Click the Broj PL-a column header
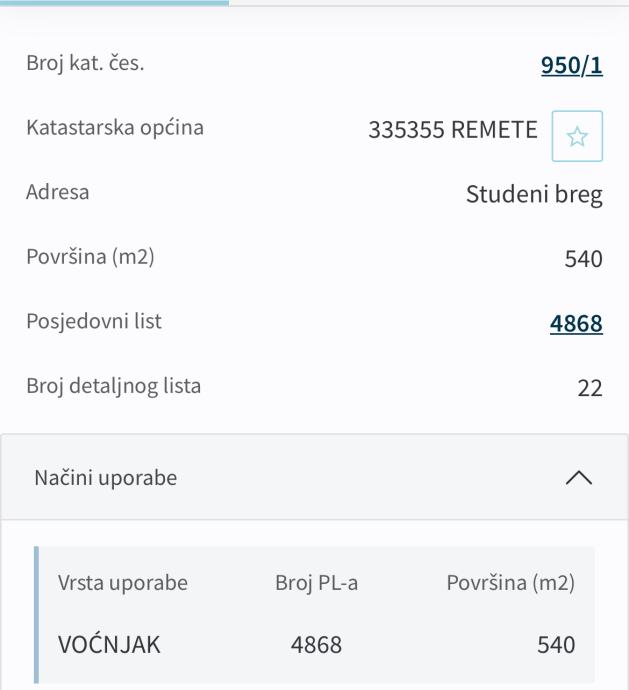This screenshot has width=629, height=690. [316, 583]
